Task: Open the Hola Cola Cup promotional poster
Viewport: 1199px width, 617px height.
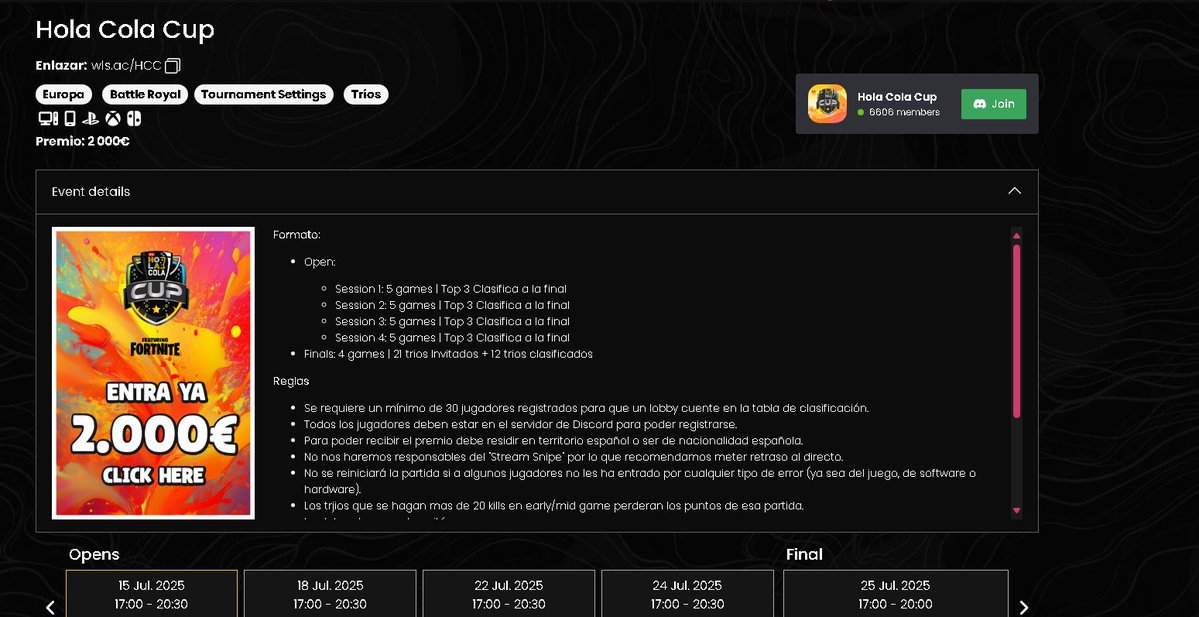Action: [153, 373]
